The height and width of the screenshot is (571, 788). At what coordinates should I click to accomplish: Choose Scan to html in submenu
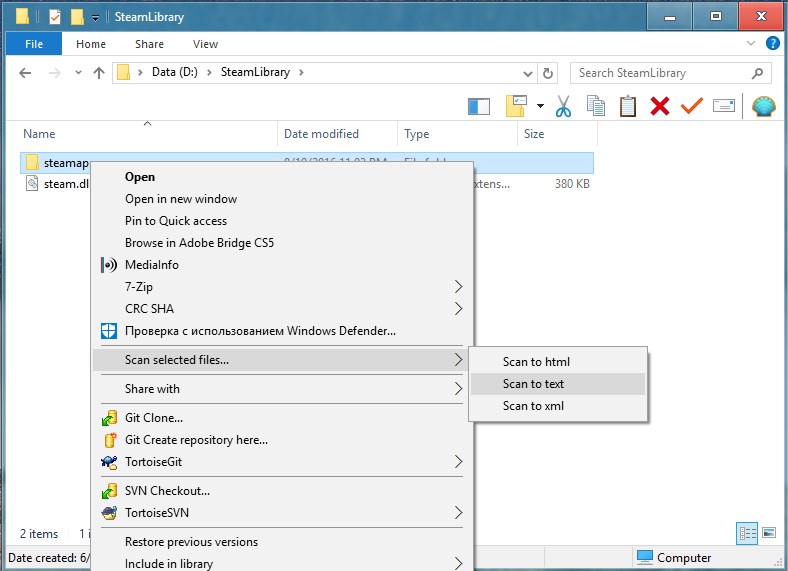pyautogui.click(x=558, y=362)
